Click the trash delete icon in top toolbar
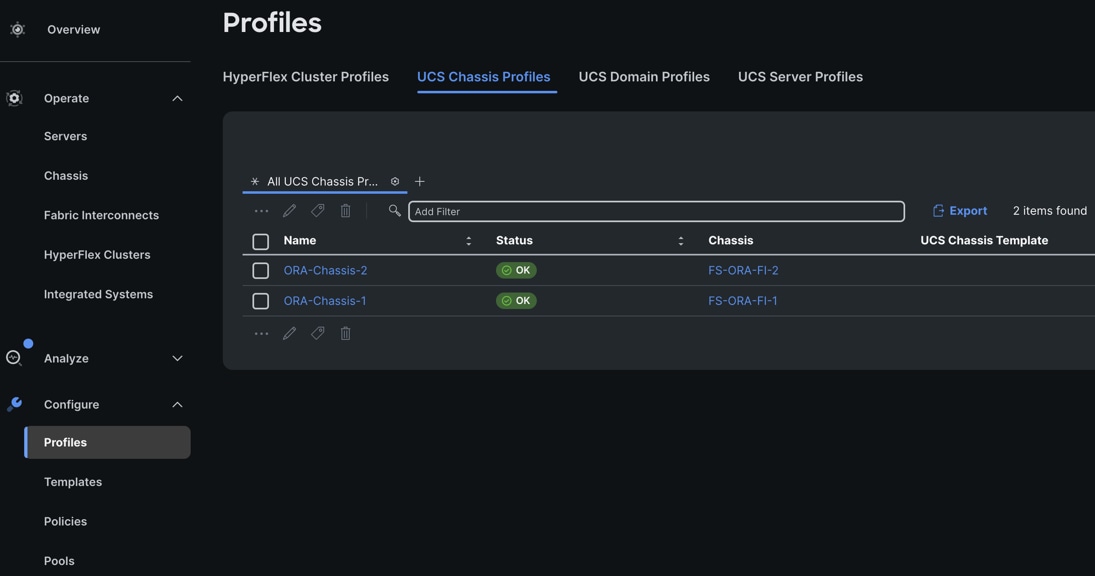Screen dimensions: 1095x576 point(345,211)
